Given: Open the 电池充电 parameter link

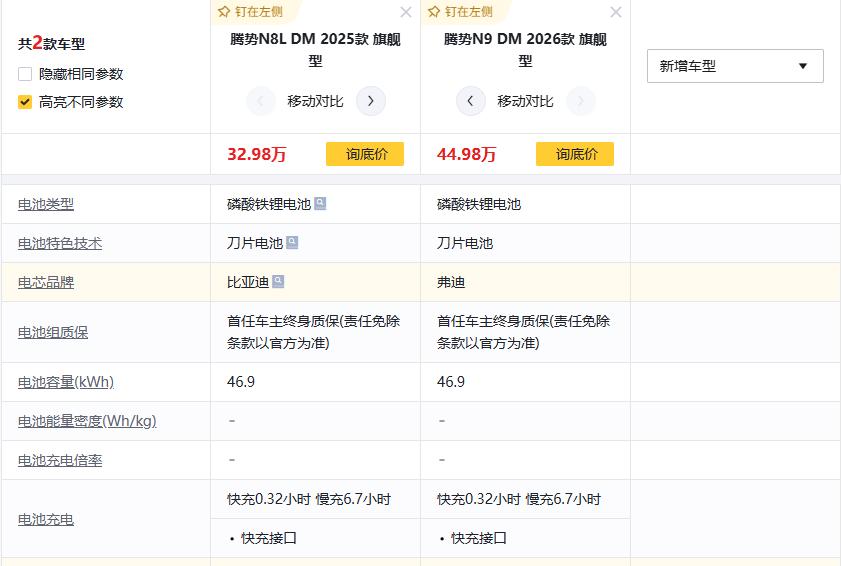Looking at the screenshot, I should pos(46,520).
